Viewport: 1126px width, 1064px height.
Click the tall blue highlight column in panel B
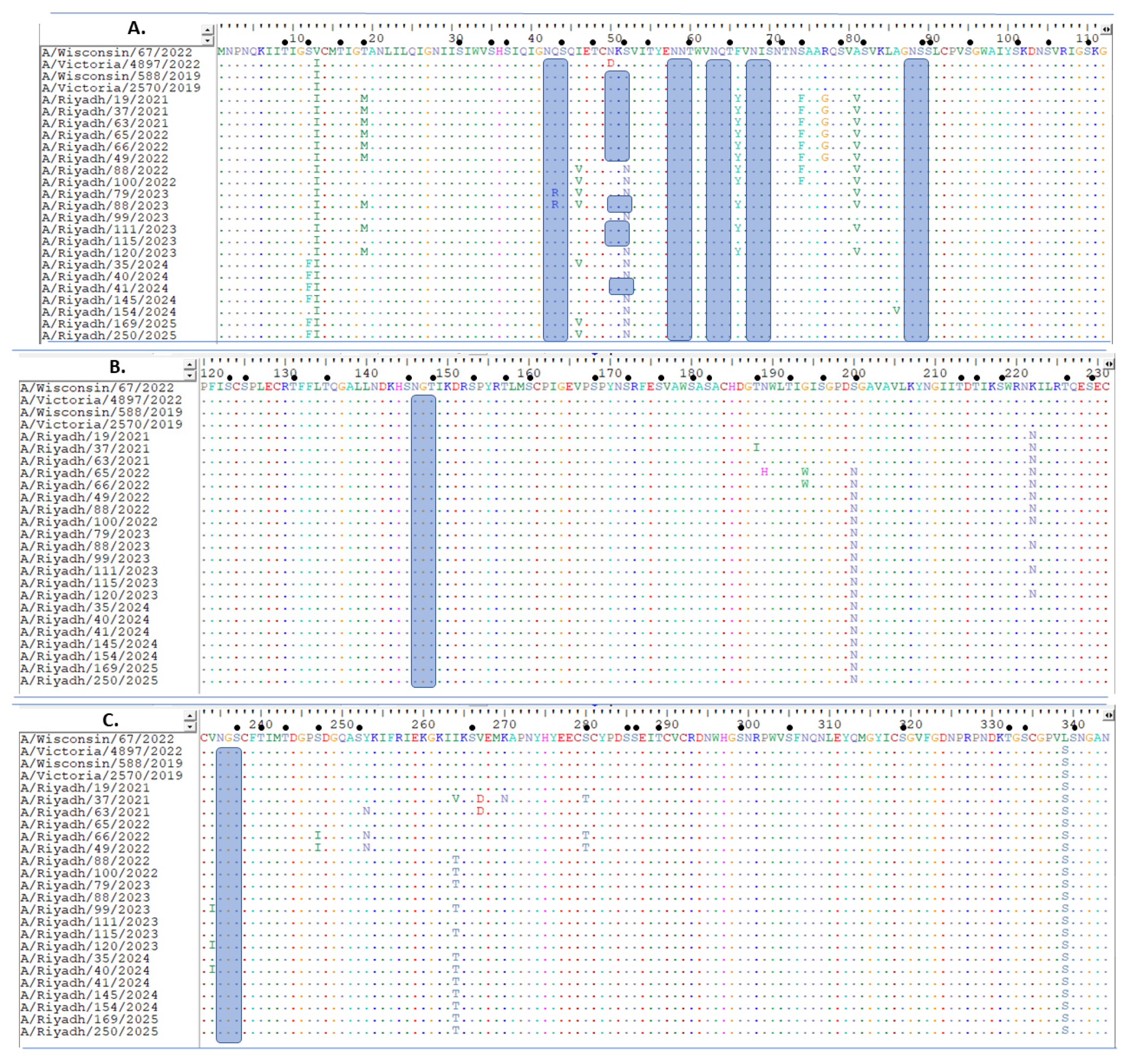pyautogui.click(x=423, y=541)
